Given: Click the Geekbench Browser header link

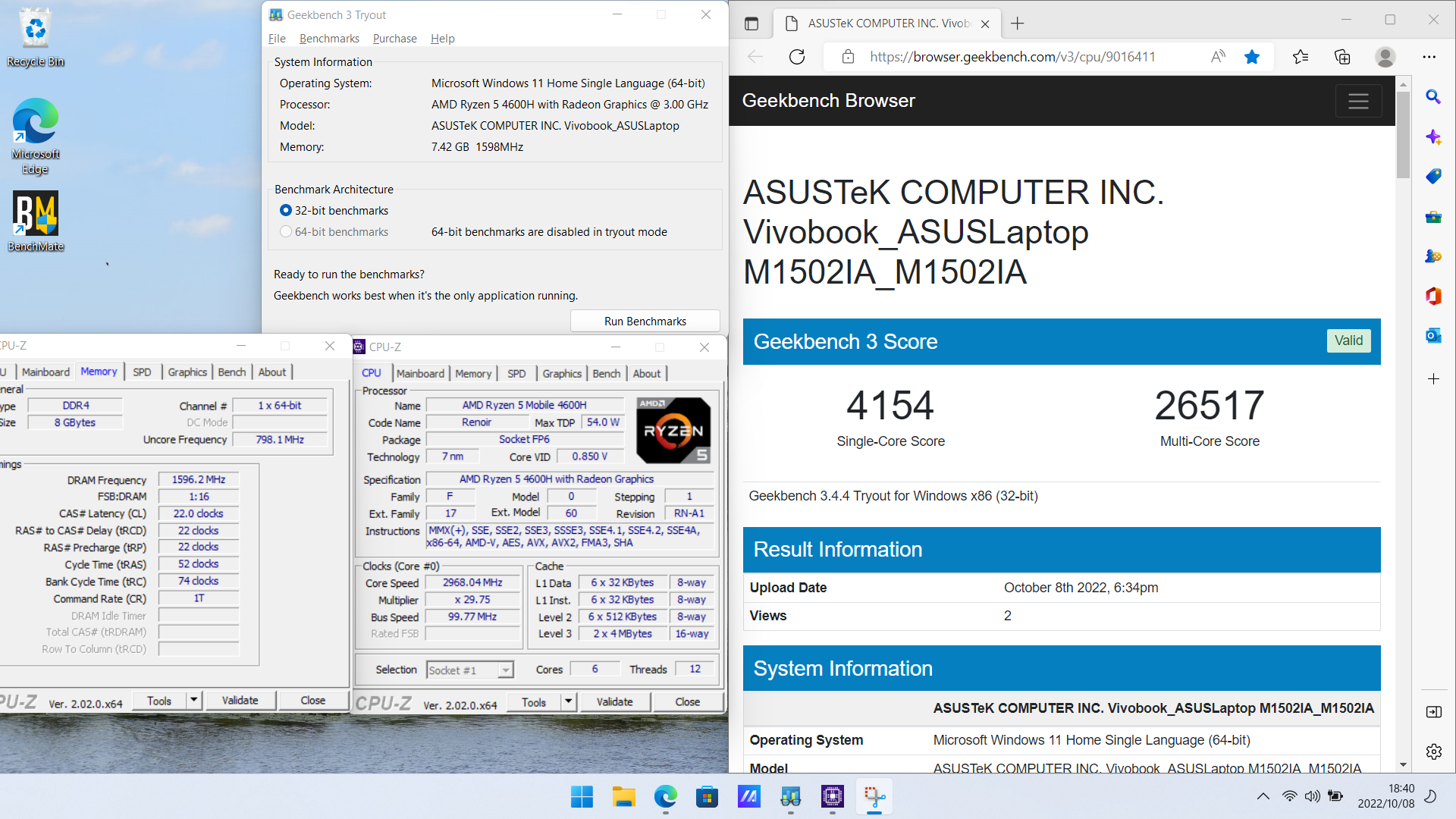Looking at the screenshot, I should click(x=828, y=100).
